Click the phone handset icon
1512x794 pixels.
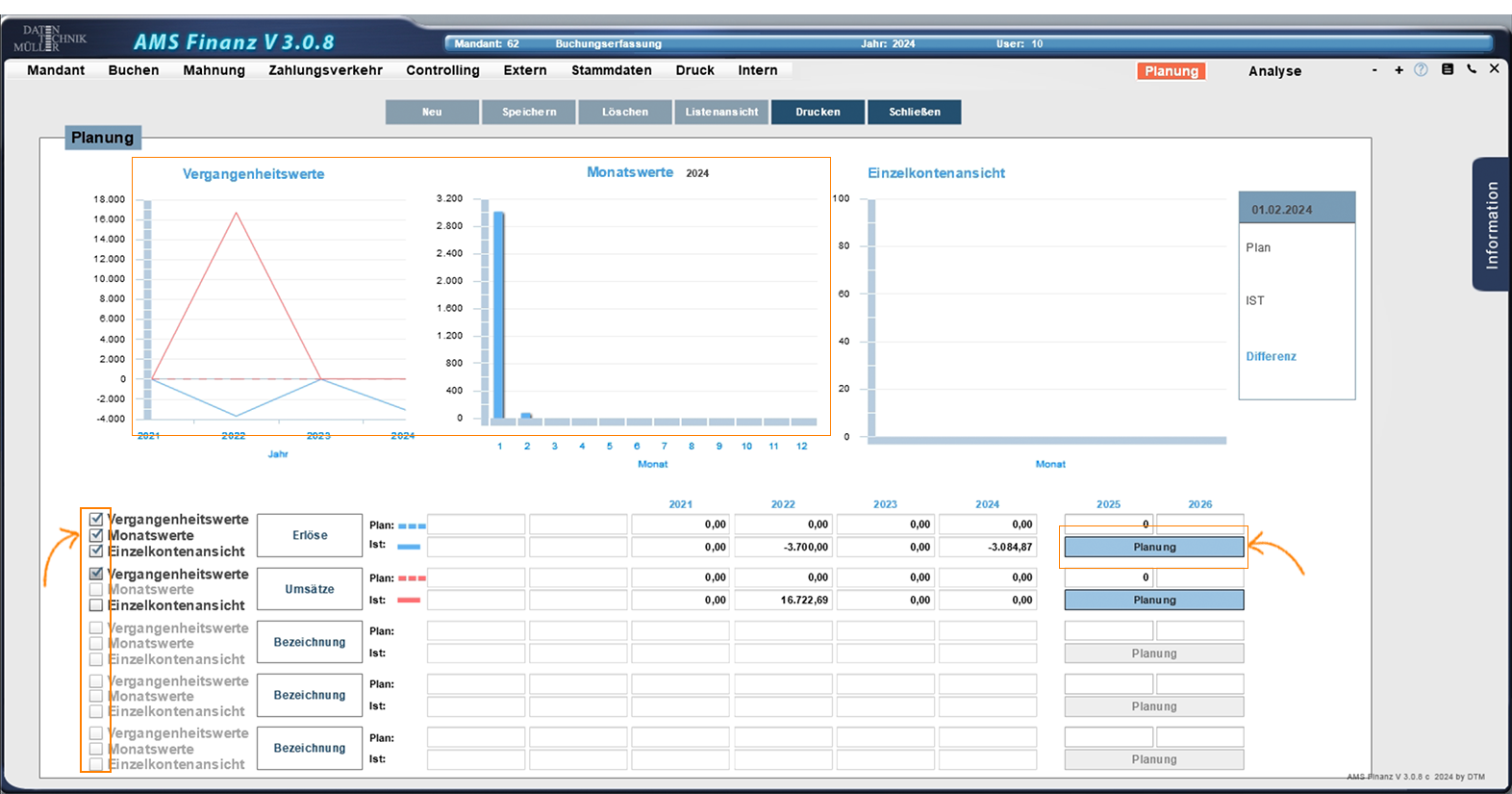(1472, 69)
